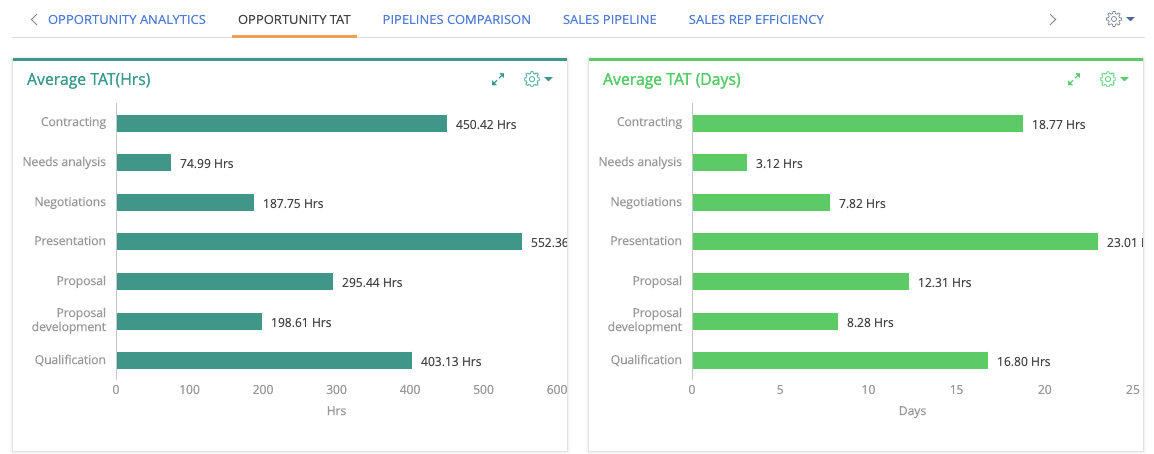This screenshot has width=1154, height=454.
Task: Click the Proposal development bar in days chart
Action: pos(765,322)
